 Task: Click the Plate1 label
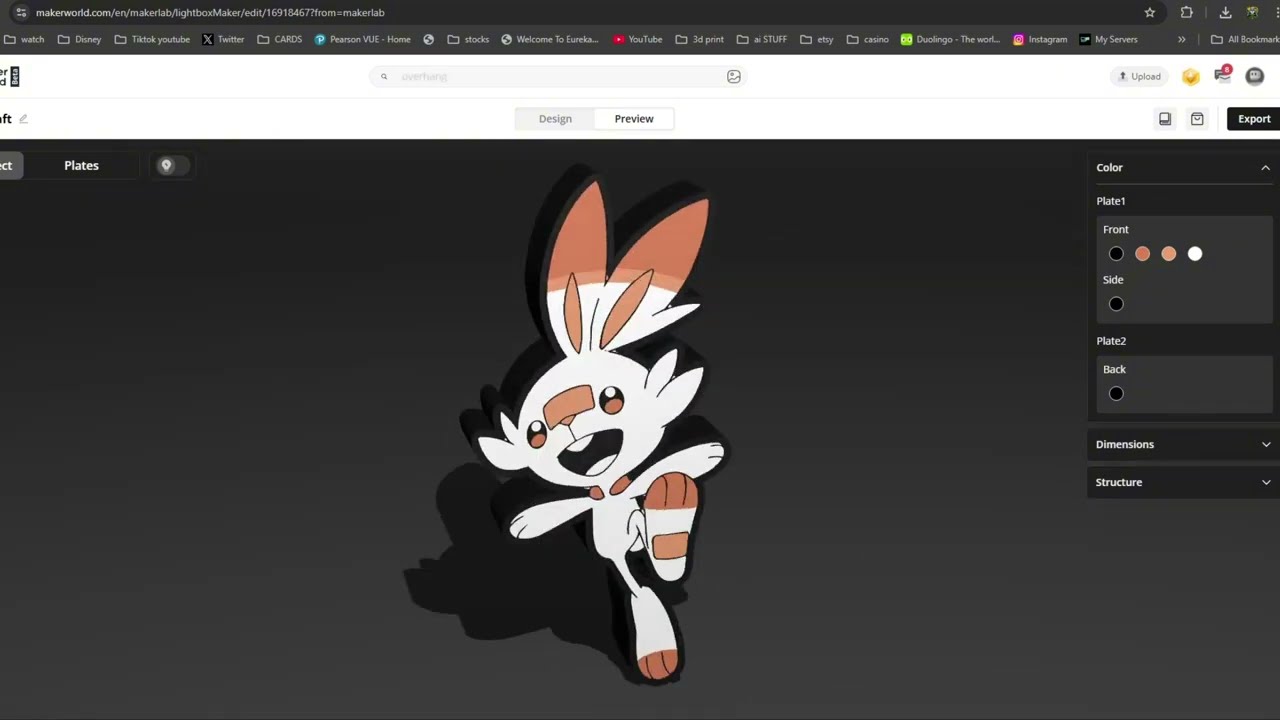[1111, 201]
